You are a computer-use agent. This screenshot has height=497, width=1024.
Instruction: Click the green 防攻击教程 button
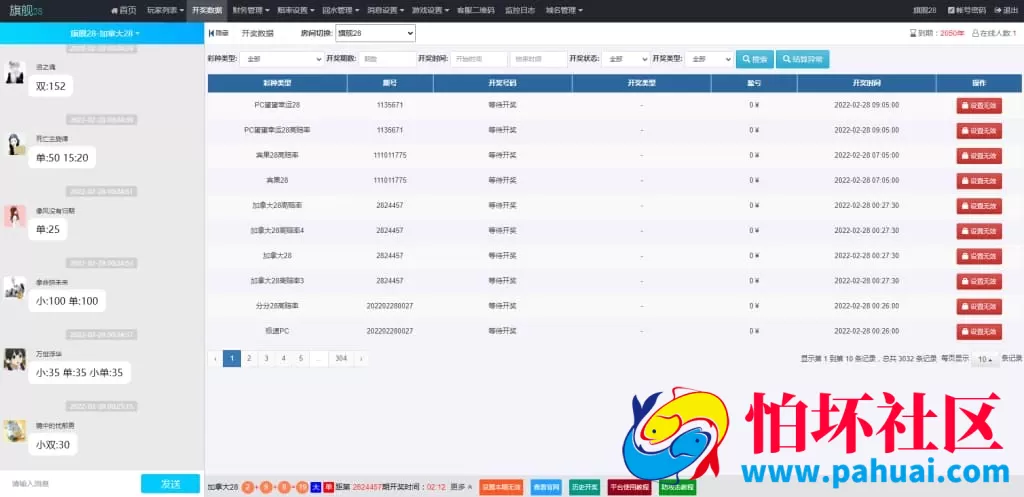coord(677,487)
